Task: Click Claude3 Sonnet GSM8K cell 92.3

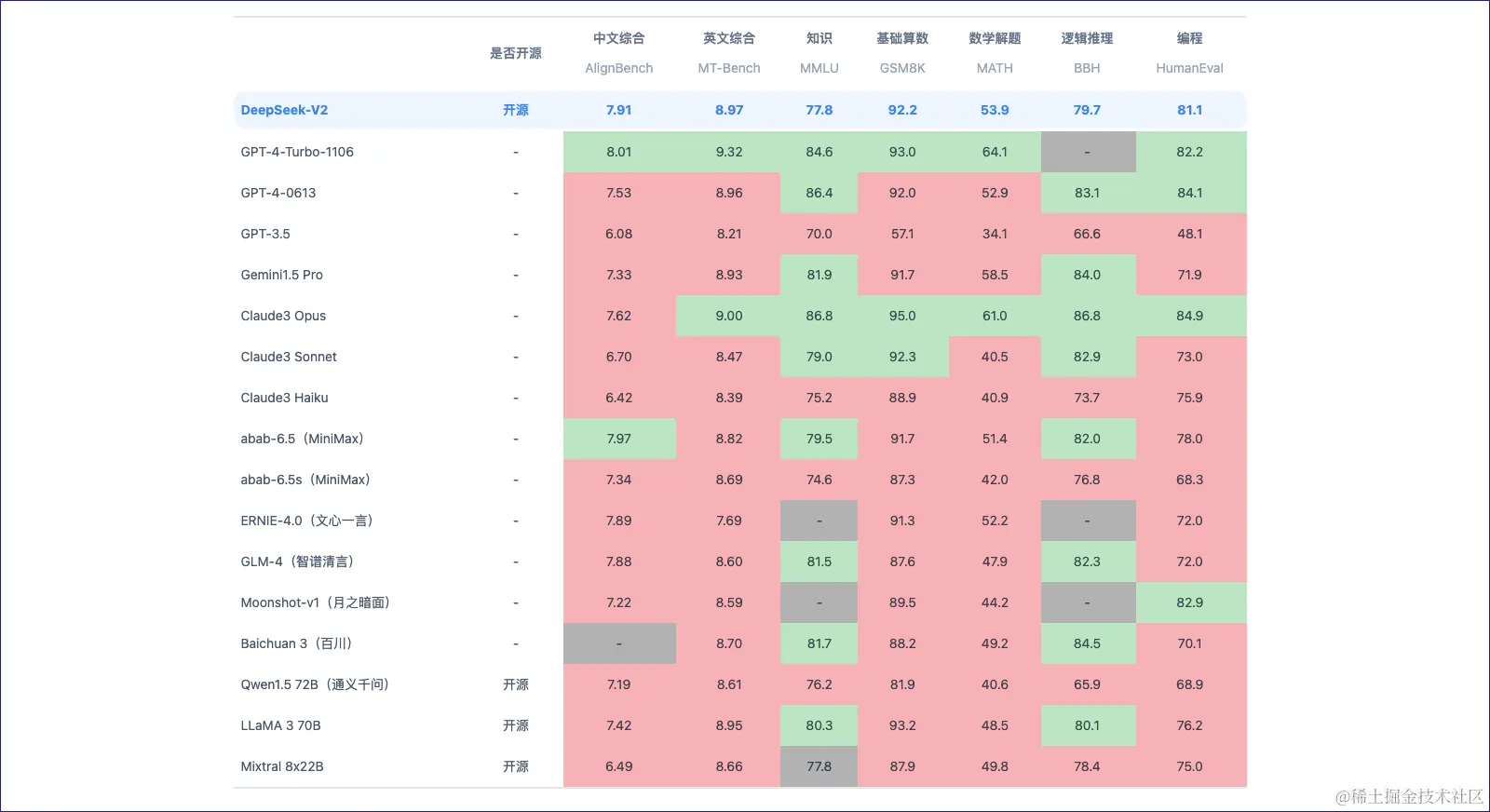Action: (902, 357)
